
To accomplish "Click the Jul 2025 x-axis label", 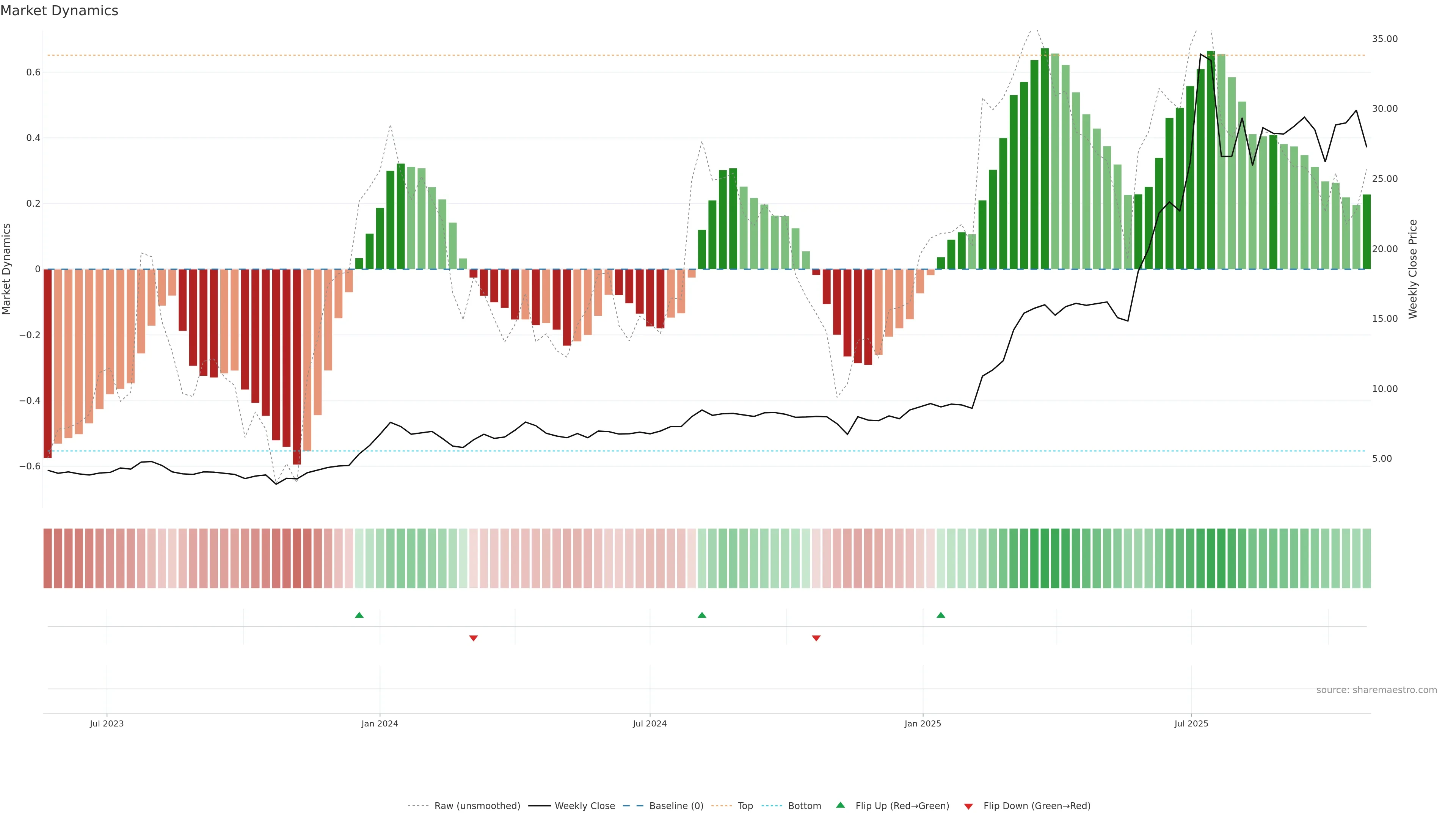I will (x=1191, y=723).
